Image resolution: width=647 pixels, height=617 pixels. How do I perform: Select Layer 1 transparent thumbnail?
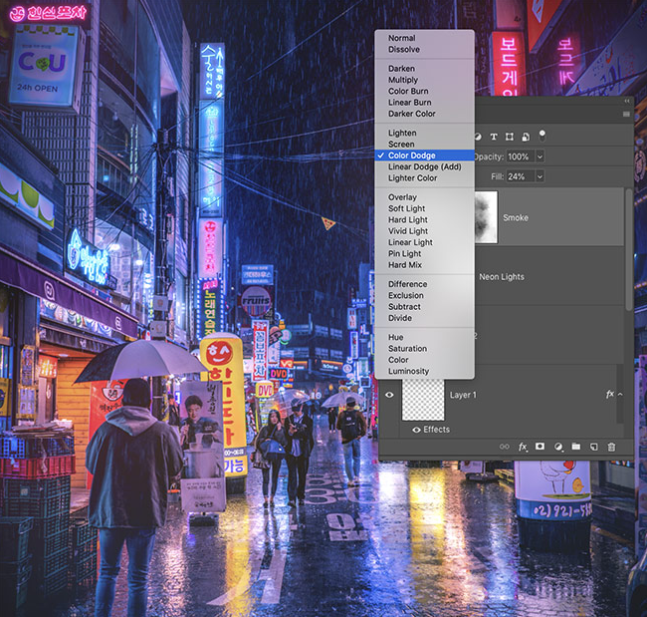click(423, 400)
